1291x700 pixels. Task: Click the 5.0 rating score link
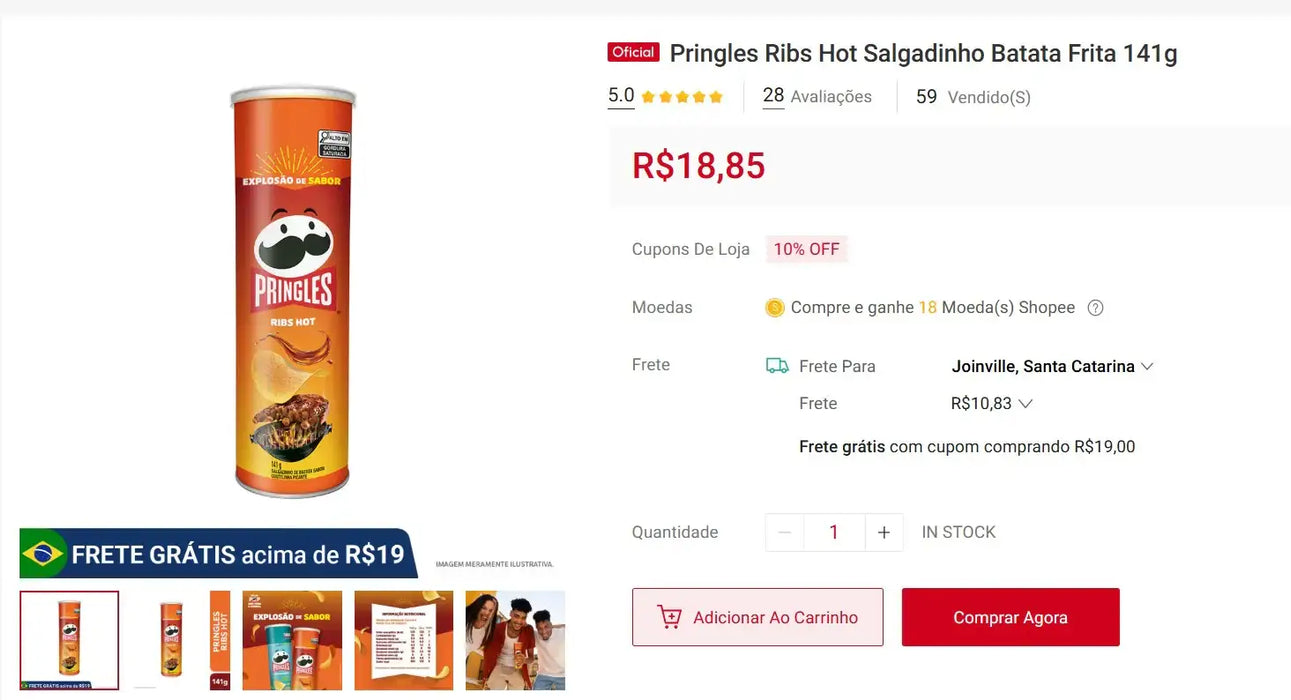pos(621,96)
